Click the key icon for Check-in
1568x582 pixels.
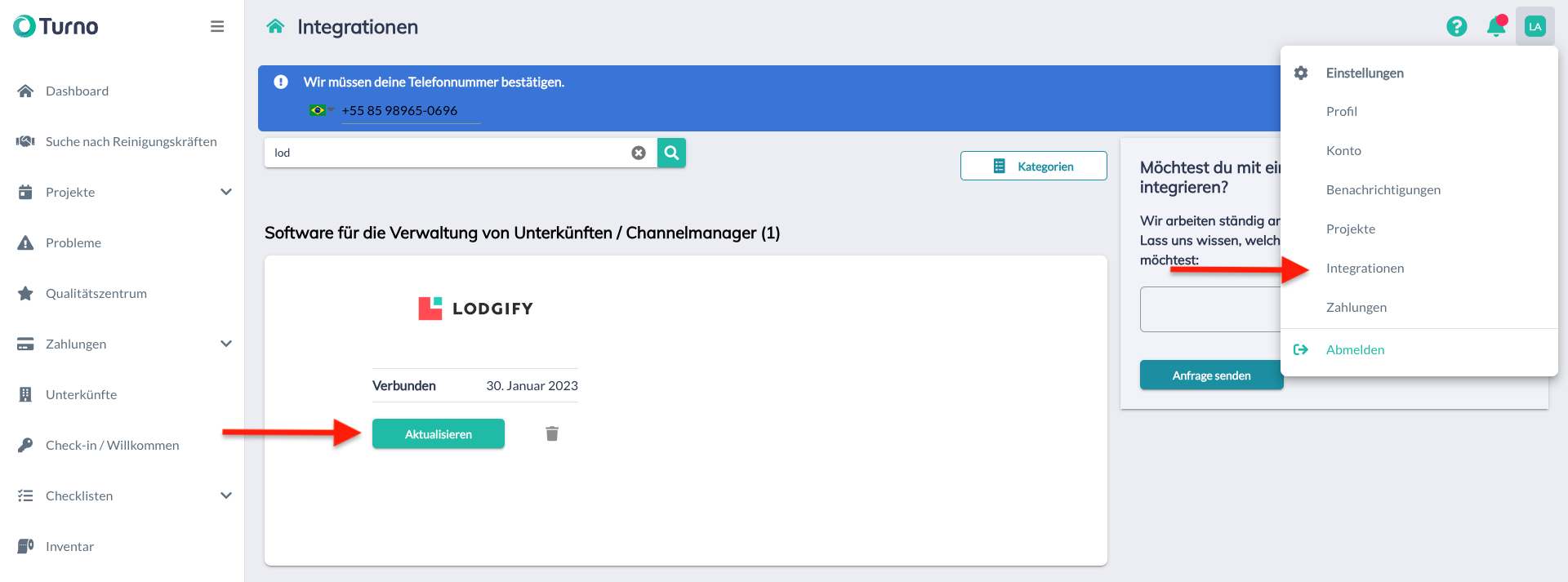(x=25, y=445)
